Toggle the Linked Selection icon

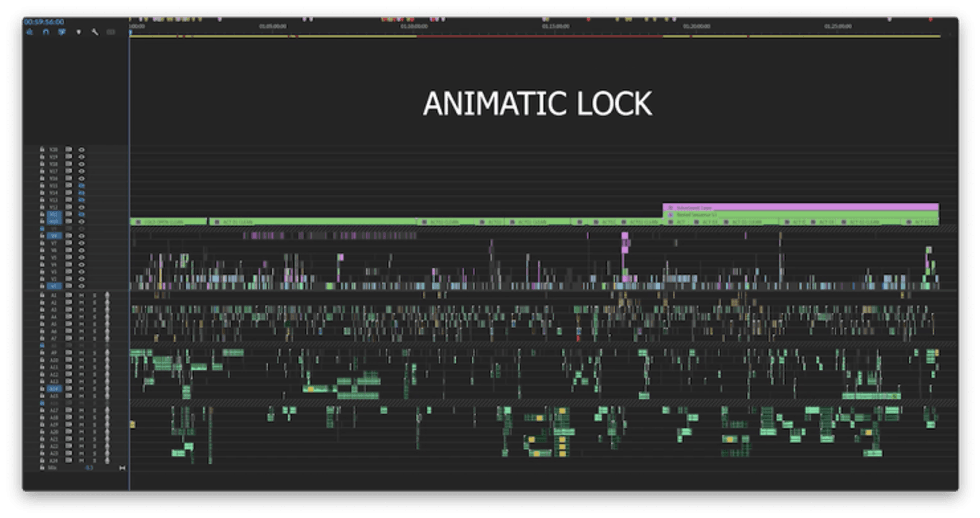62,32
